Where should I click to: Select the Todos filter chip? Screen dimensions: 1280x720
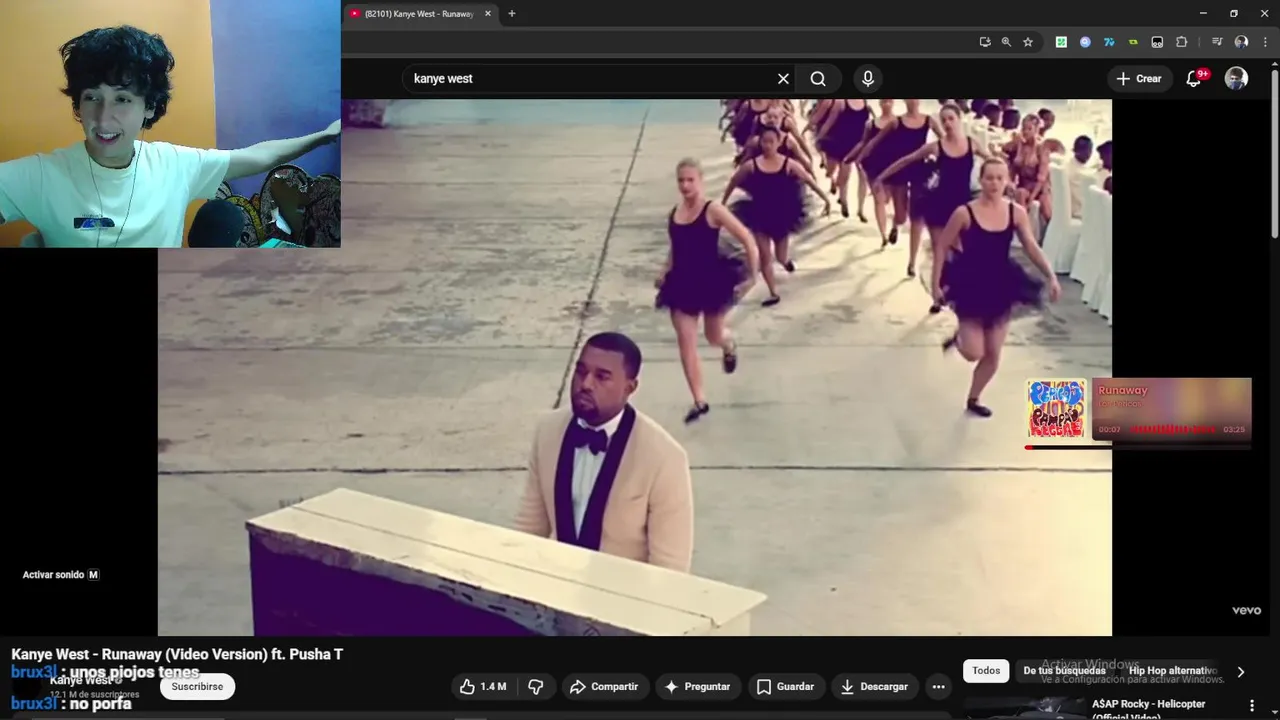[986, 671]
